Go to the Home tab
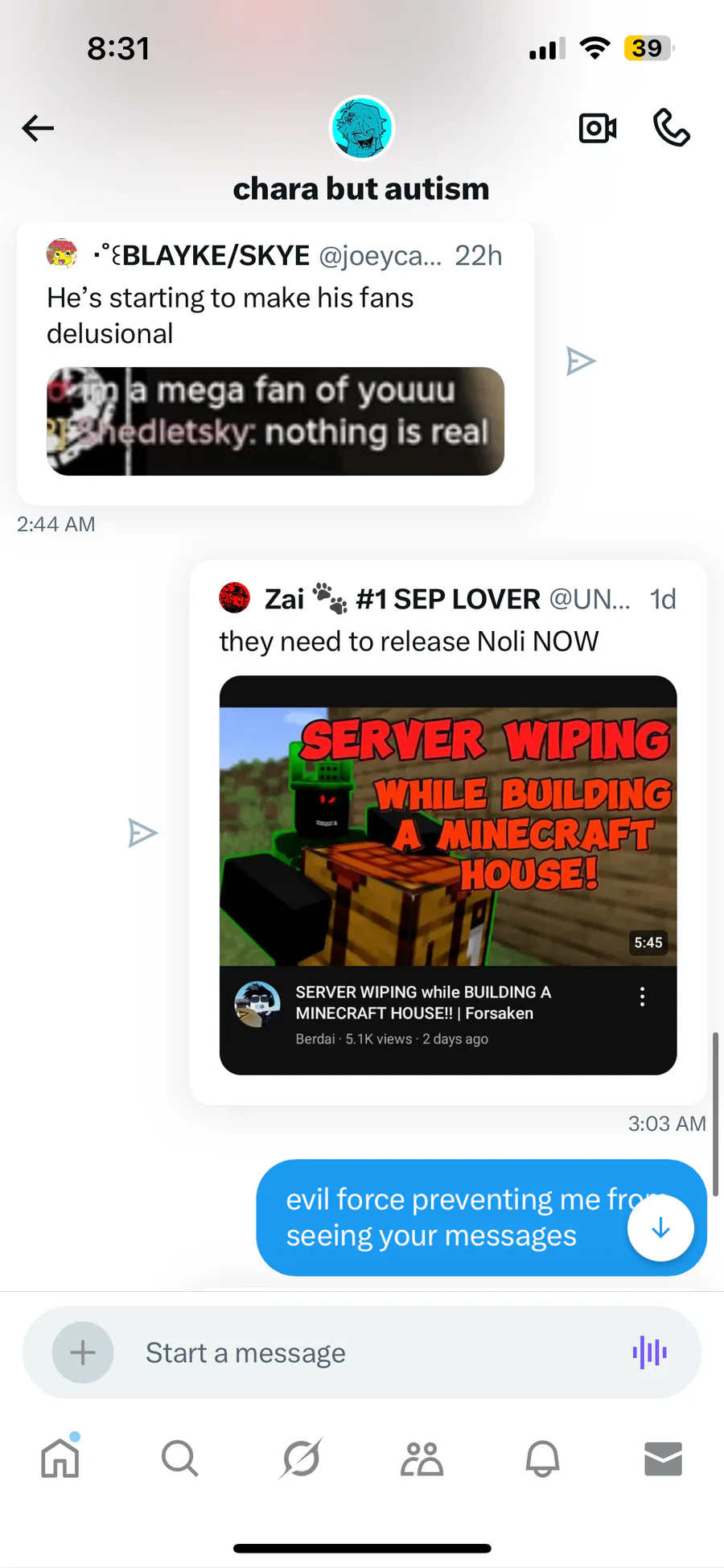Image resolution: width=724 pixels, height=1568 pixels. (60, 1458)
